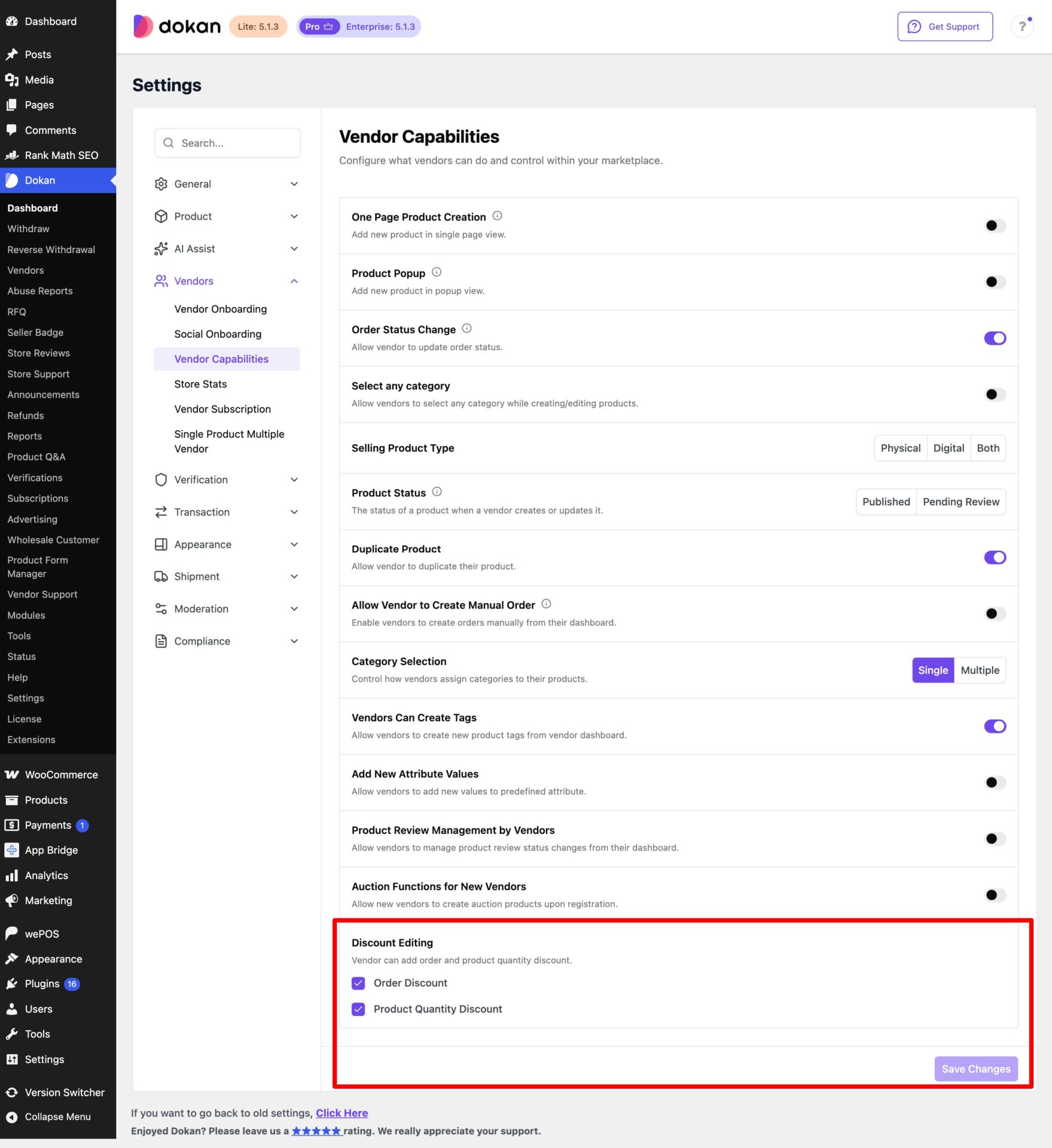Click info icon beside Allow Vendor to Create Manual Order
Screen dimensions: 1052x1148
pyautogui.click(x=546, y=604)
